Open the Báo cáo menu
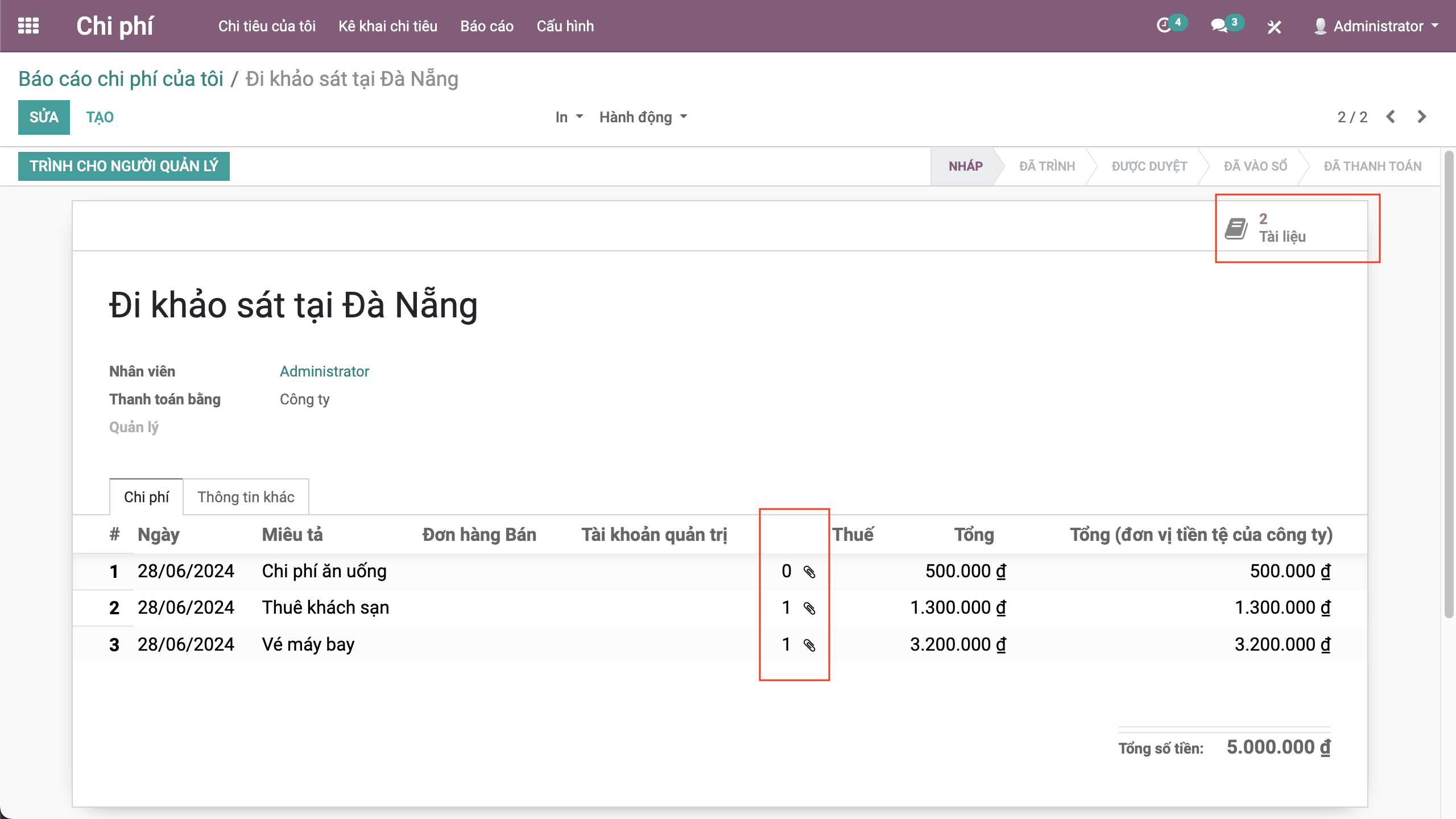This screenshot has width=1456, height=819. click(x=487, y=26)
